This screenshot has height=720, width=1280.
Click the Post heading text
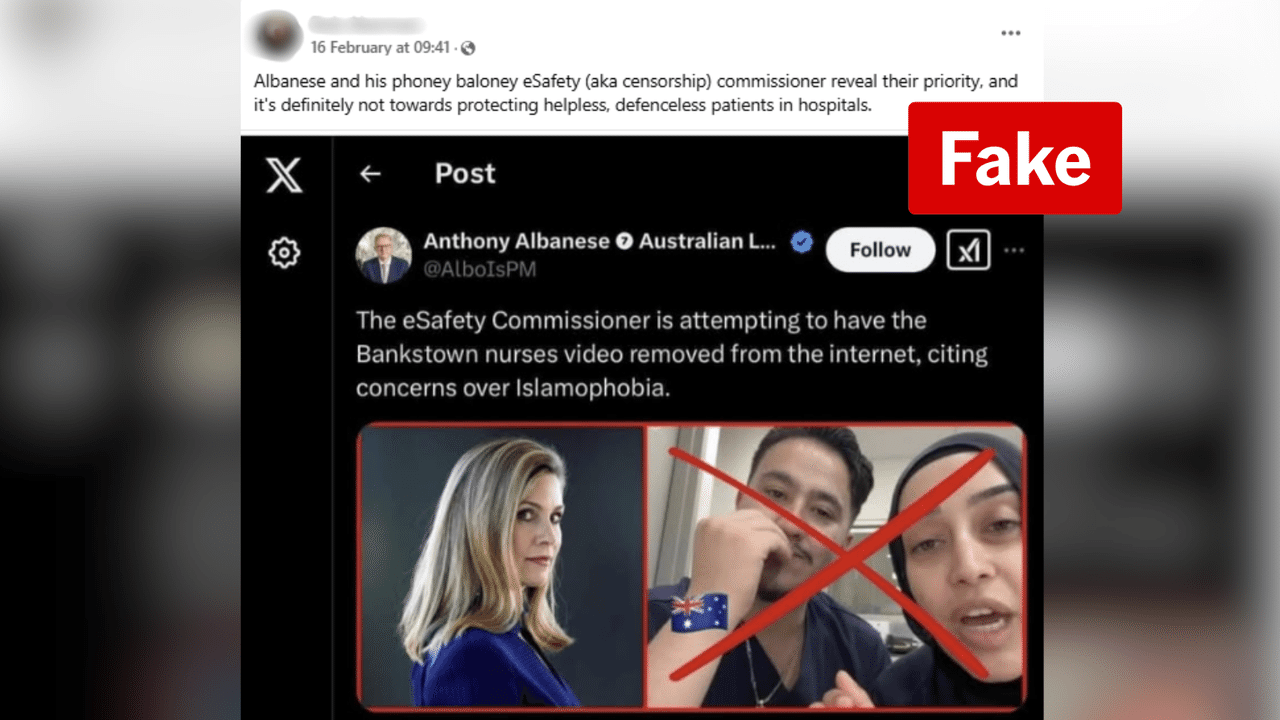coord(465,174)
